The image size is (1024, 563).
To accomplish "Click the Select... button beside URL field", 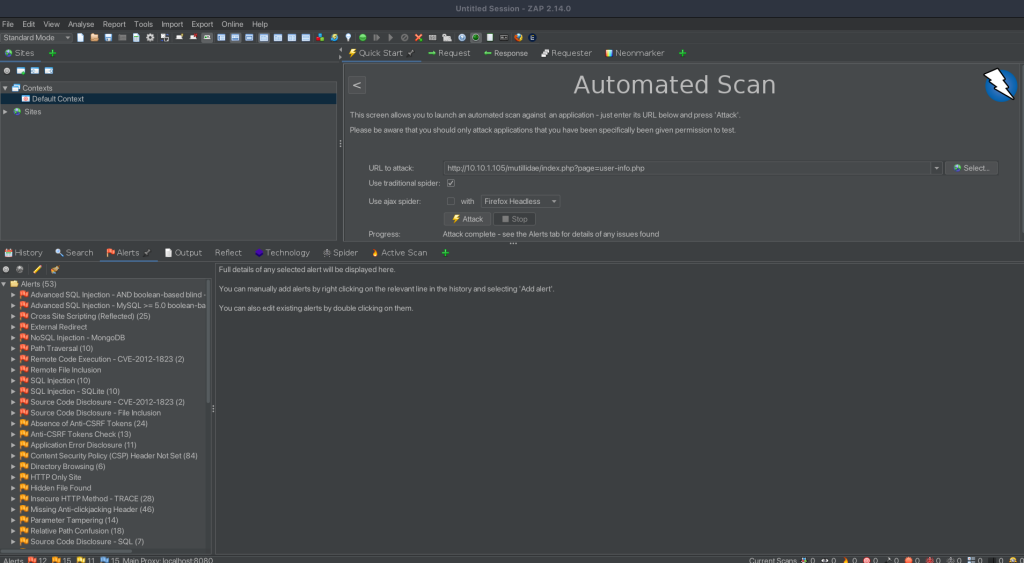I will (x=971, y=168).
